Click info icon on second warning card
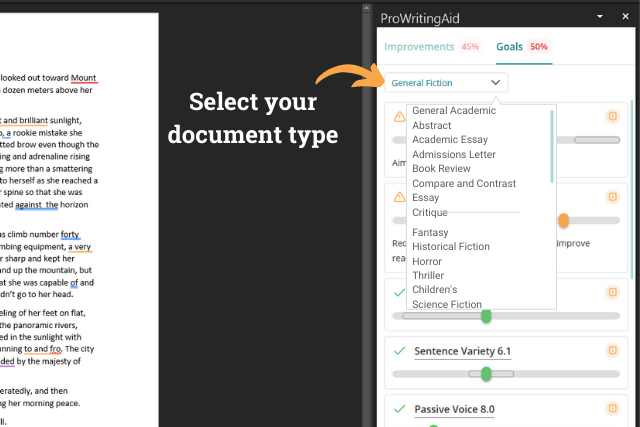Viewport: 640px width, 427px height. click(612, 197)
